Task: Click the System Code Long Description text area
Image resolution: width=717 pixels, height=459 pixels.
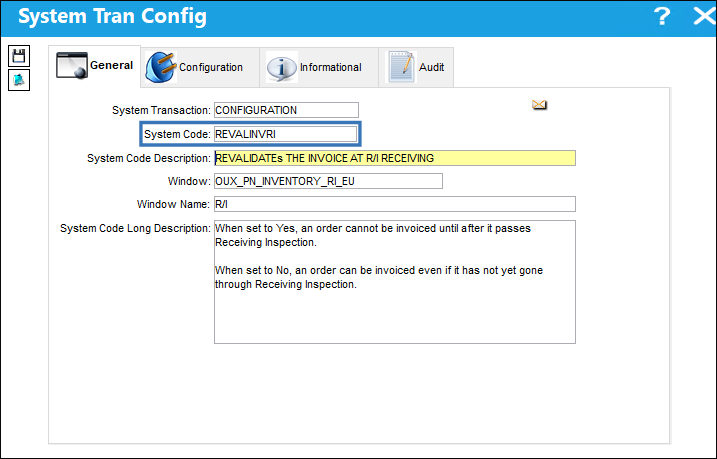Action: click(395, 282)
